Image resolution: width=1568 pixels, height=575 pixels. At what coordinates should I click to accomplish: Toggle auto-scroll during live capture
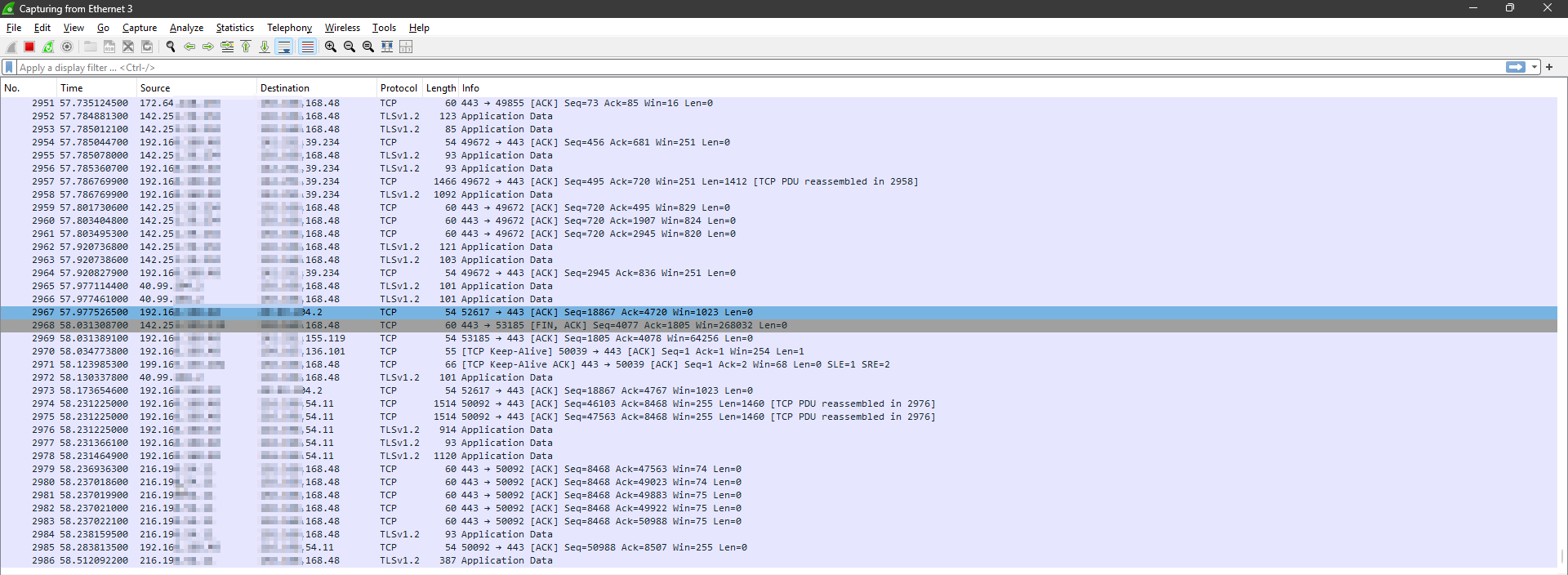click(284, 47)
